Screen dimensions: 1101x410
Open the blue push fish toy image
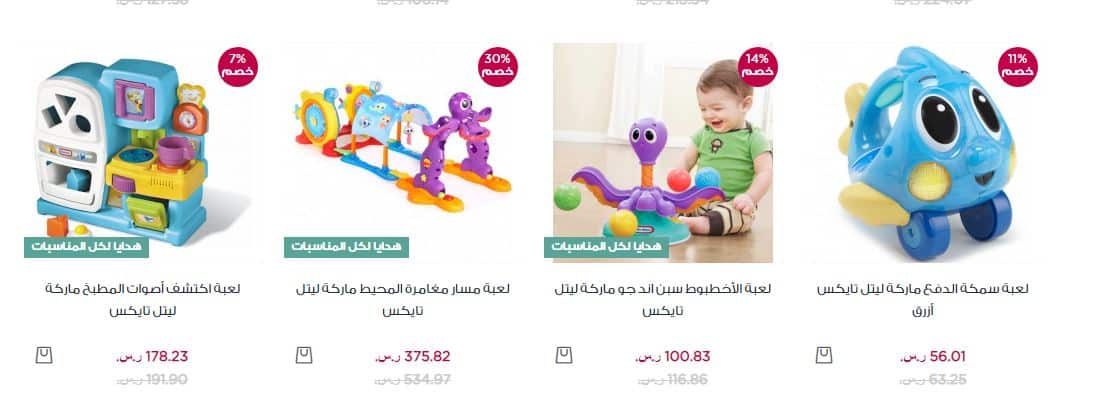(923, 152)
